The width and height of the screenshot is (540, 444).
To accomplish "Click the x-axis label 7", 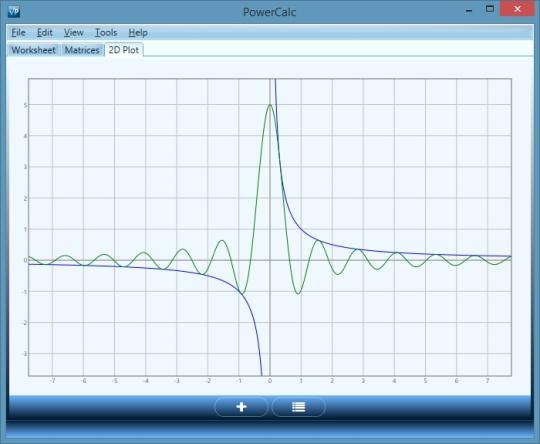I will click(x=488, y=381).
